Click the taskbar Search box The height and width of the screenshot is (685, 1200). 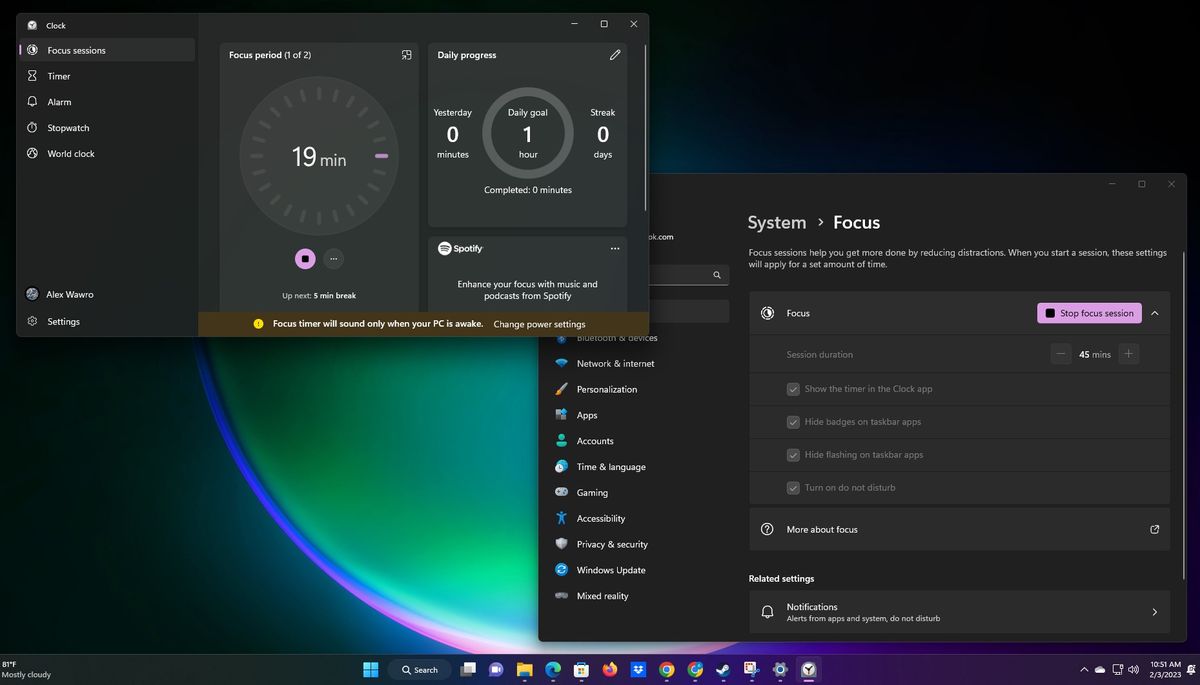pyautogui.click(x=419, y=670)
